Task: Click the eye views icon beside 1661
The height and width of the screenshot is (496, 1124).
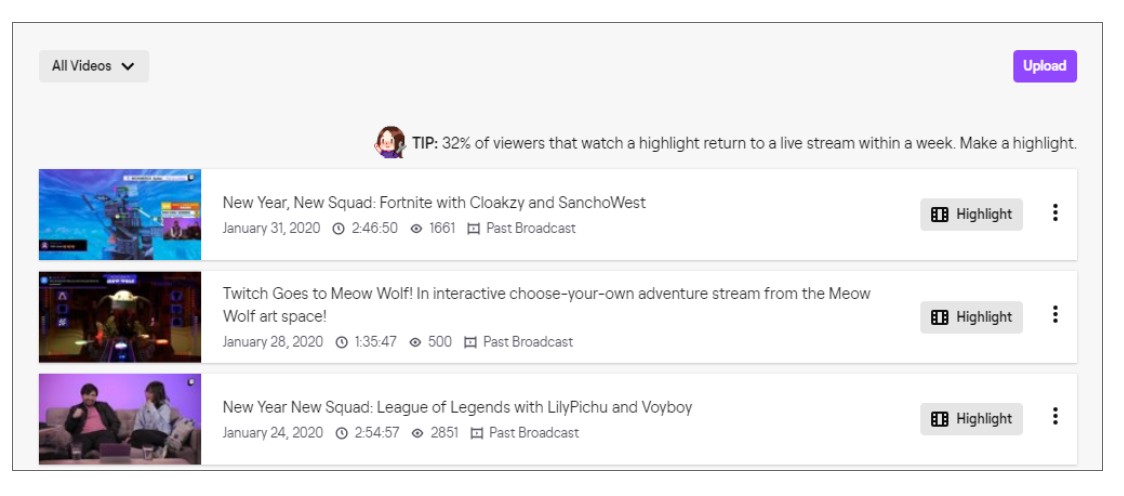Action: (x=416, y=229)
